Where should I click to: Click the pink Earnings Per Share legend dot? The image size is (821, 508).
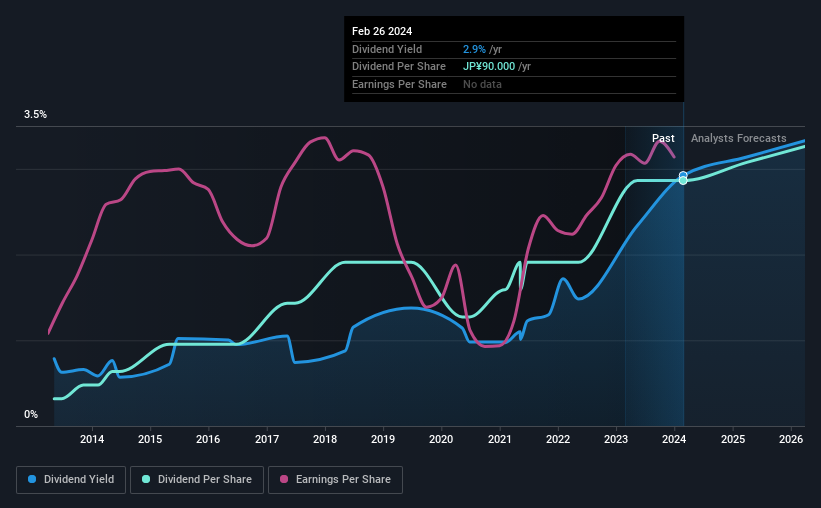point(284,479)
